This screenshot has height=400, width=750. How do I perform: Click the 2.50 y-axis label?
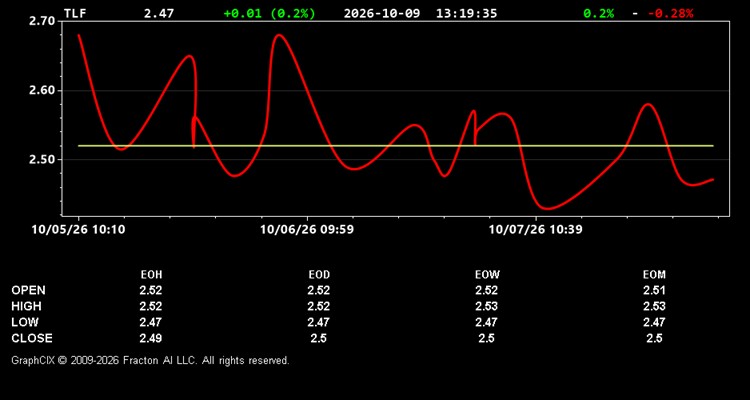click(43, 159)
